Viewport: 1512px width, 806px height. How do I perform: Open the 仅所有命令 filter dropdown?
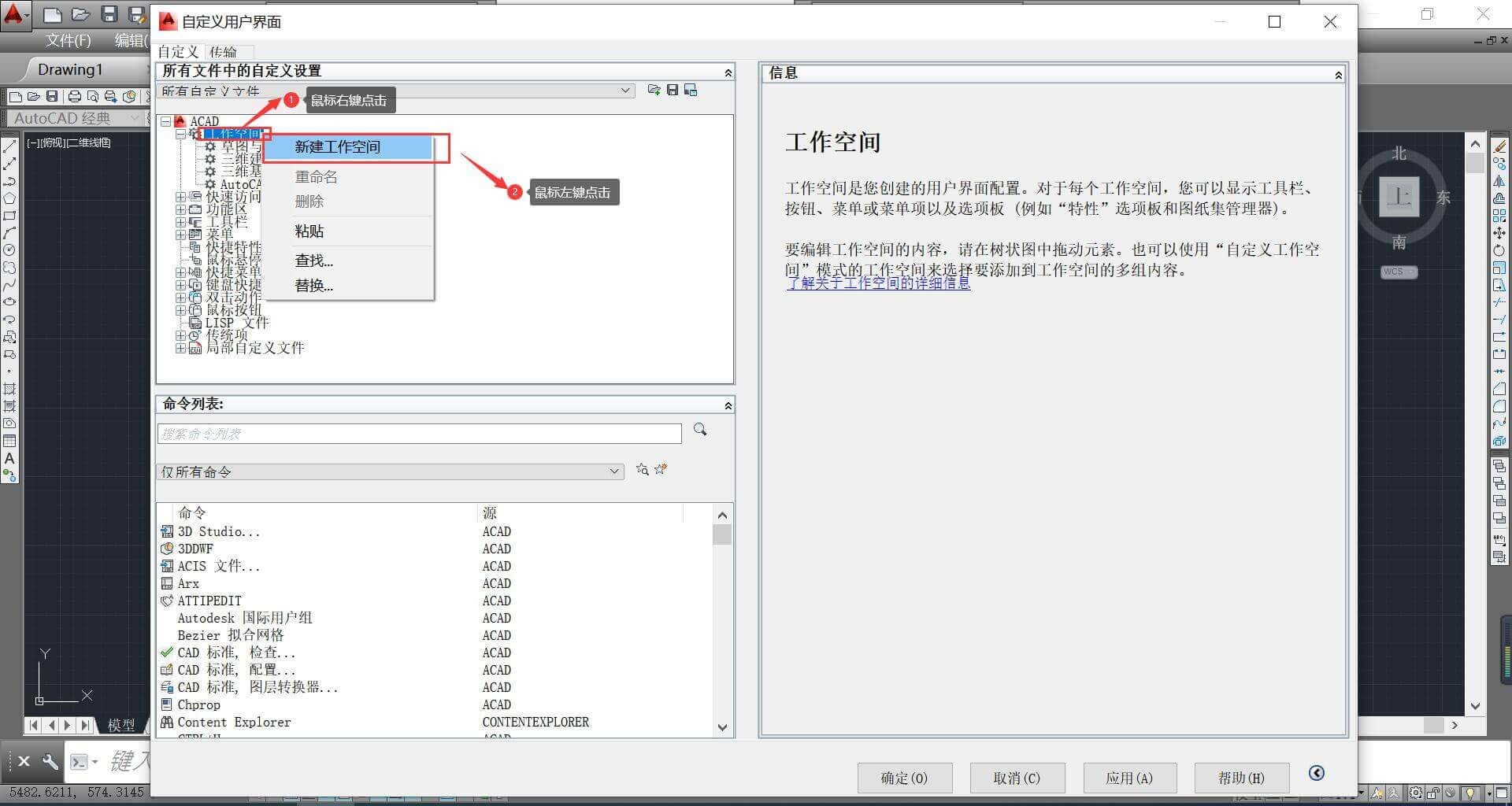(390, 471)
